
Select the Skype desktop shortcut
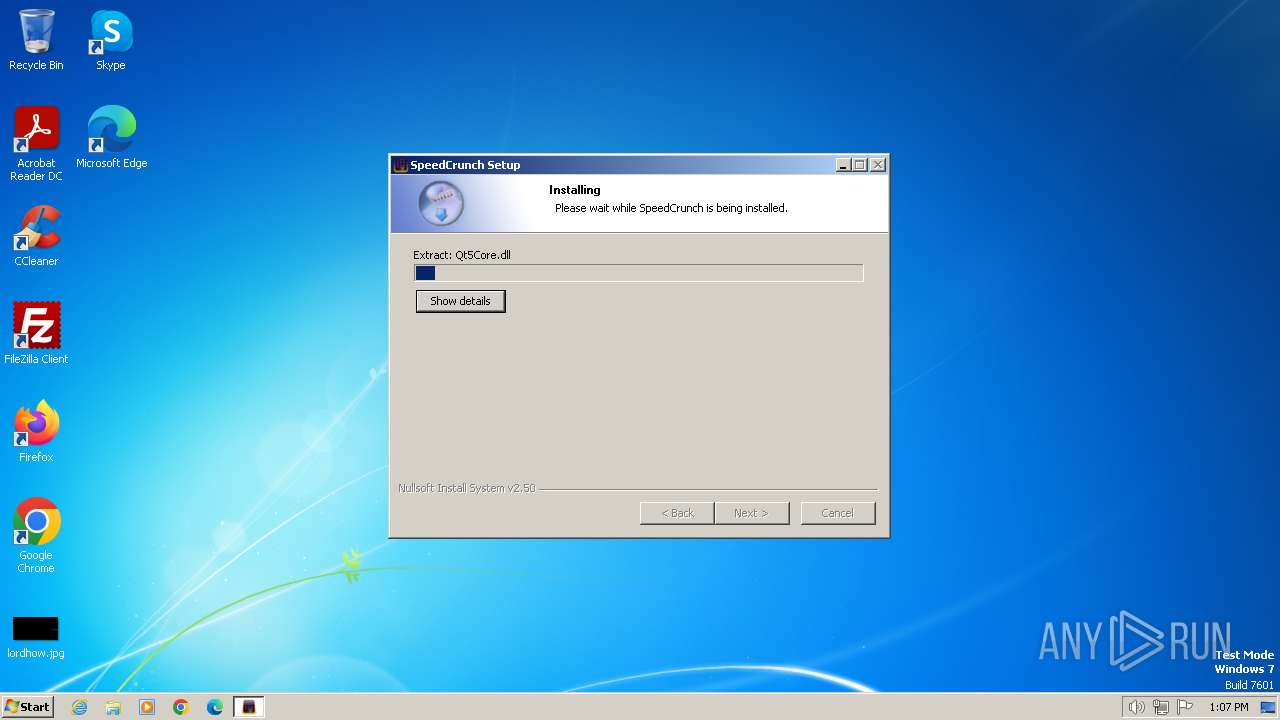(x=111, y=40)
